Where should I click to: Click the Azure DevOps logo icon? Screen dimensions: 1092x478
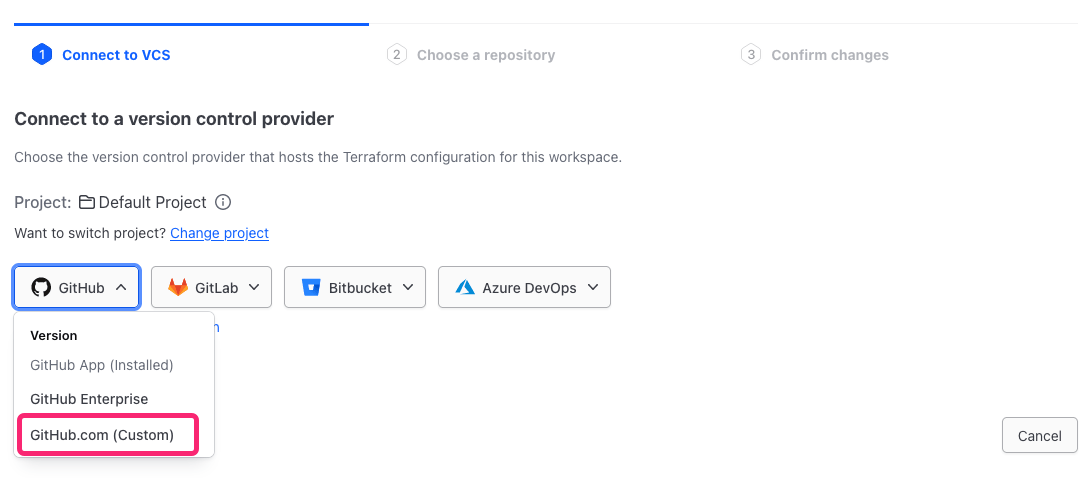click(465, 288)
